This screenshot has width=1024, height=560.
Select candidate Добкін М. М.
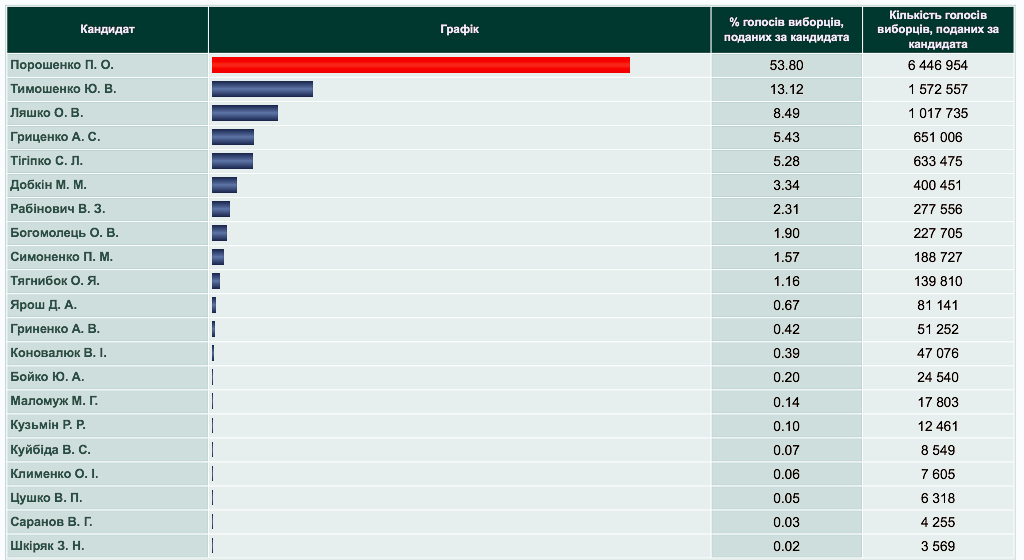pos(48,185)
